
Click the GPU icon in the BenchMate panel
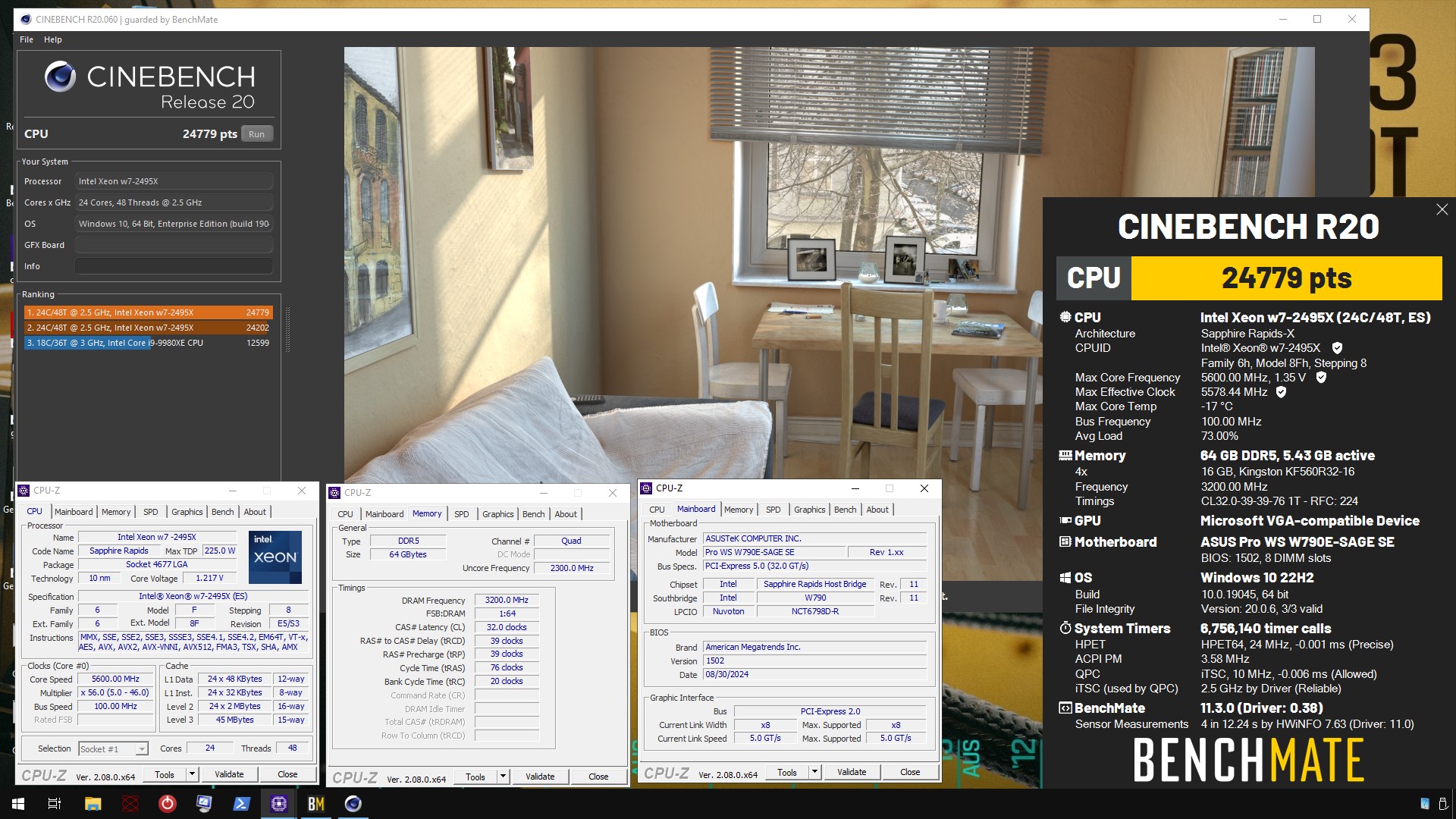point(1065,521)
